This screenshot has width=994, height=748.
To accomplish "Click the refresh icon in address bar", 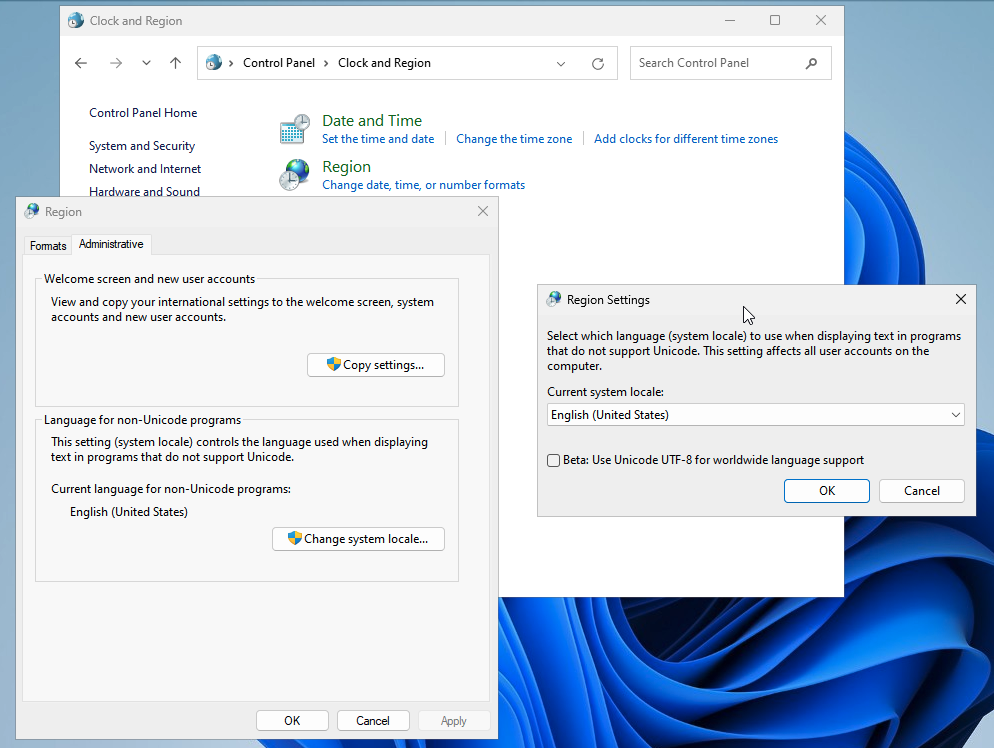I will click(x=598, y=63).
